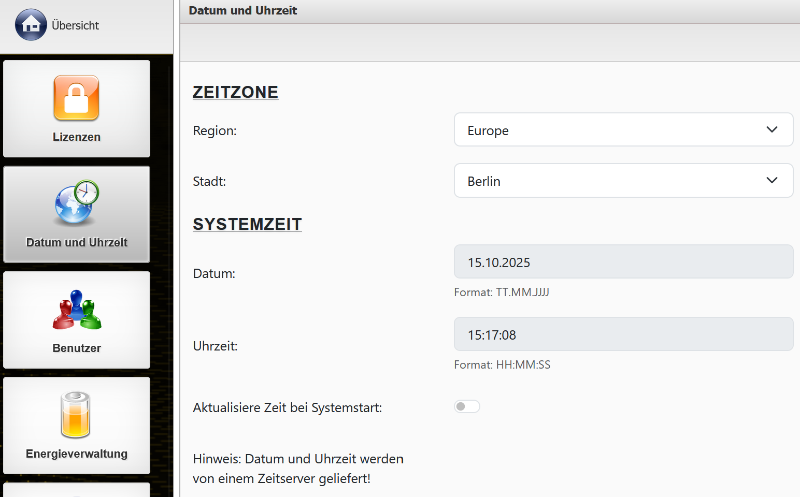
Task: Go to Übersicht via its text label
Action: click(75, 26)
